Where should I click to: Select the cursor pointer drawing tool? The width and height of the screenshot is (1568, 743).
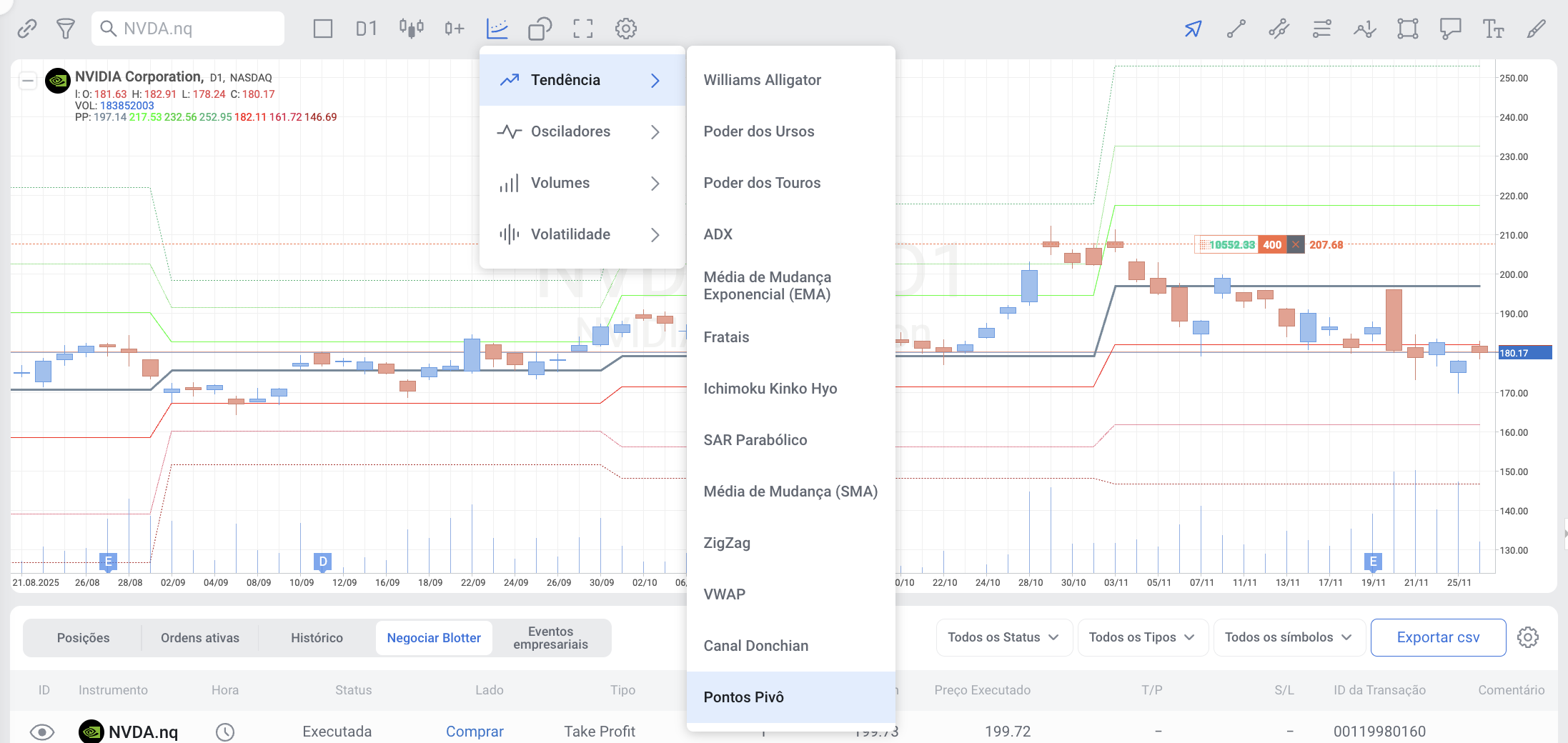point(1193,29)
